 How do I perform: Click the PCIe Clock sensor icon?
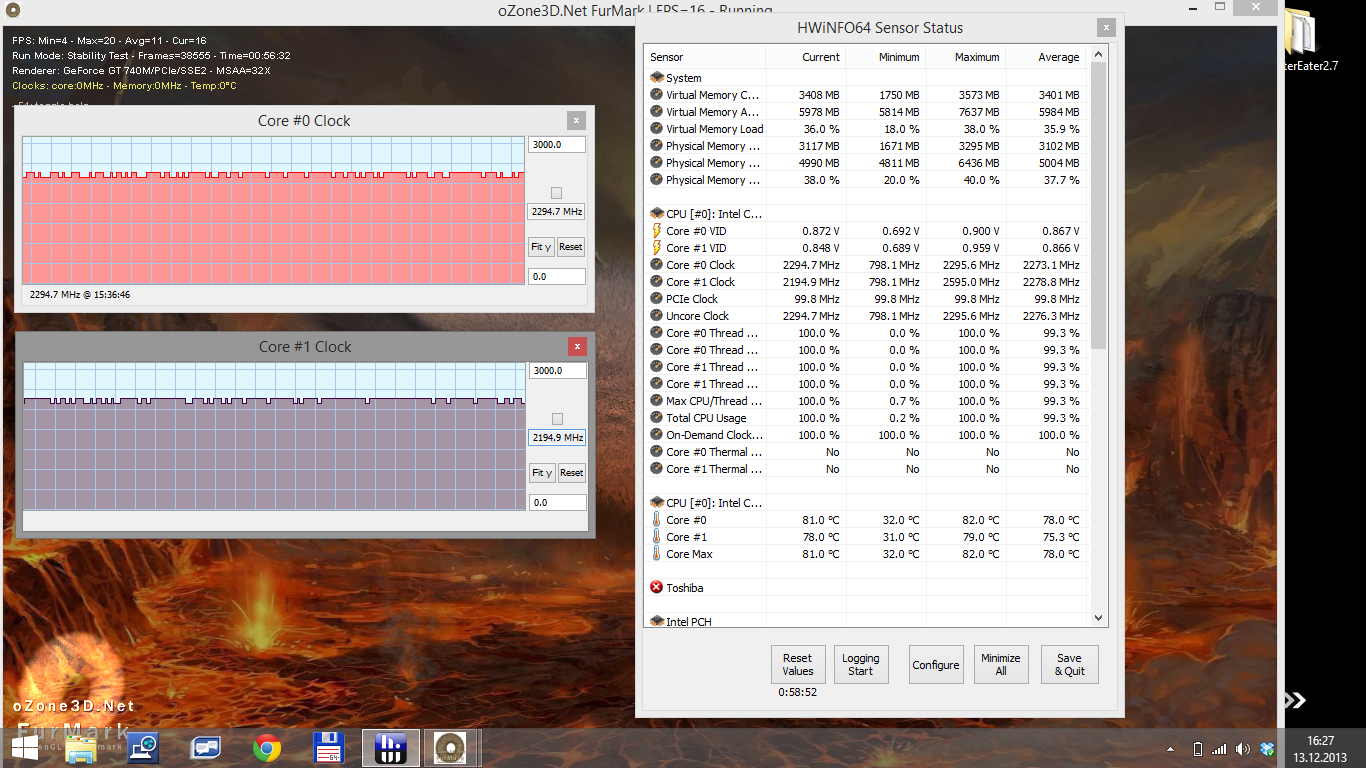click(x=657, y=299)
